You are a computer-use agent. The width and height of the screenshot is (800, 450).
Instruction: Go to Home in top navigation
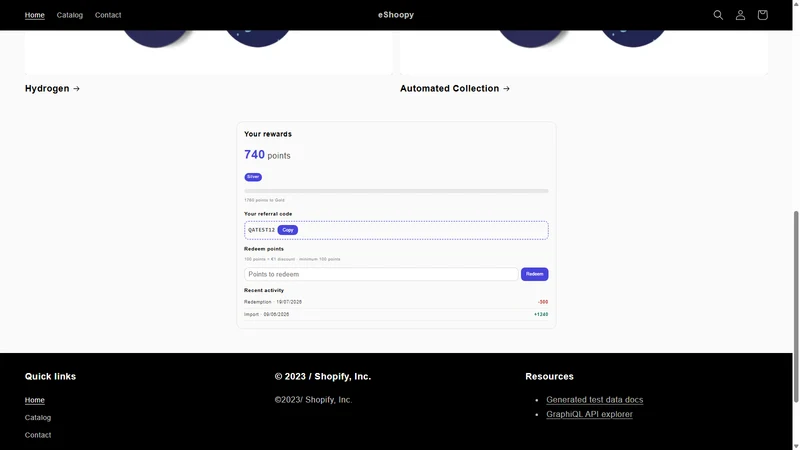click(35, 15)
